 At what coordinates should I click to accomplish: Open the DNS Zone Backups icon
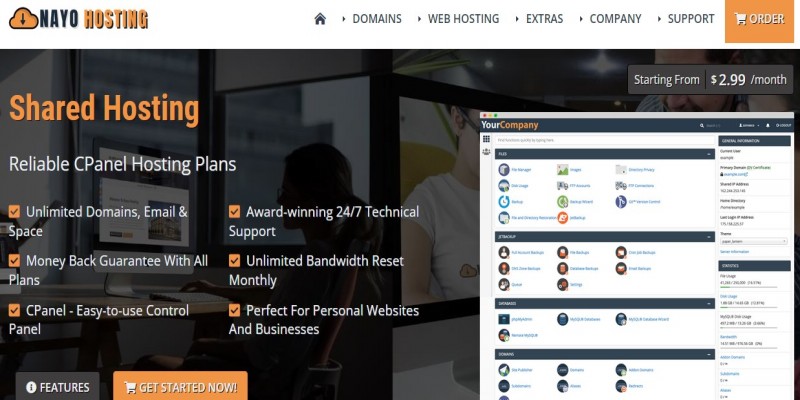point(504,268)
